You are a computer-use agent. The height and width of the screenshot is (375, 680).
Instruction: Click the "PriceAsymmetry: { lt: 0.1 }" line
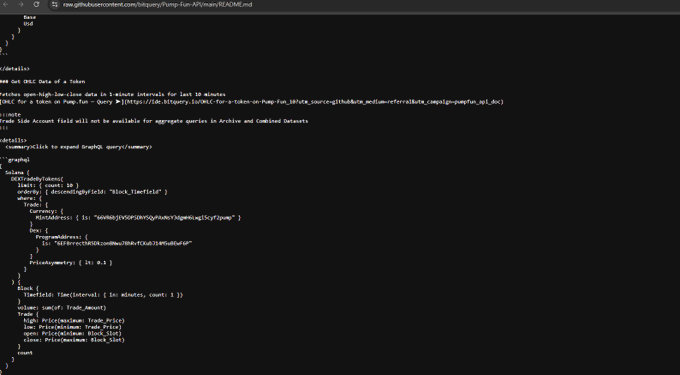point(71,263)
